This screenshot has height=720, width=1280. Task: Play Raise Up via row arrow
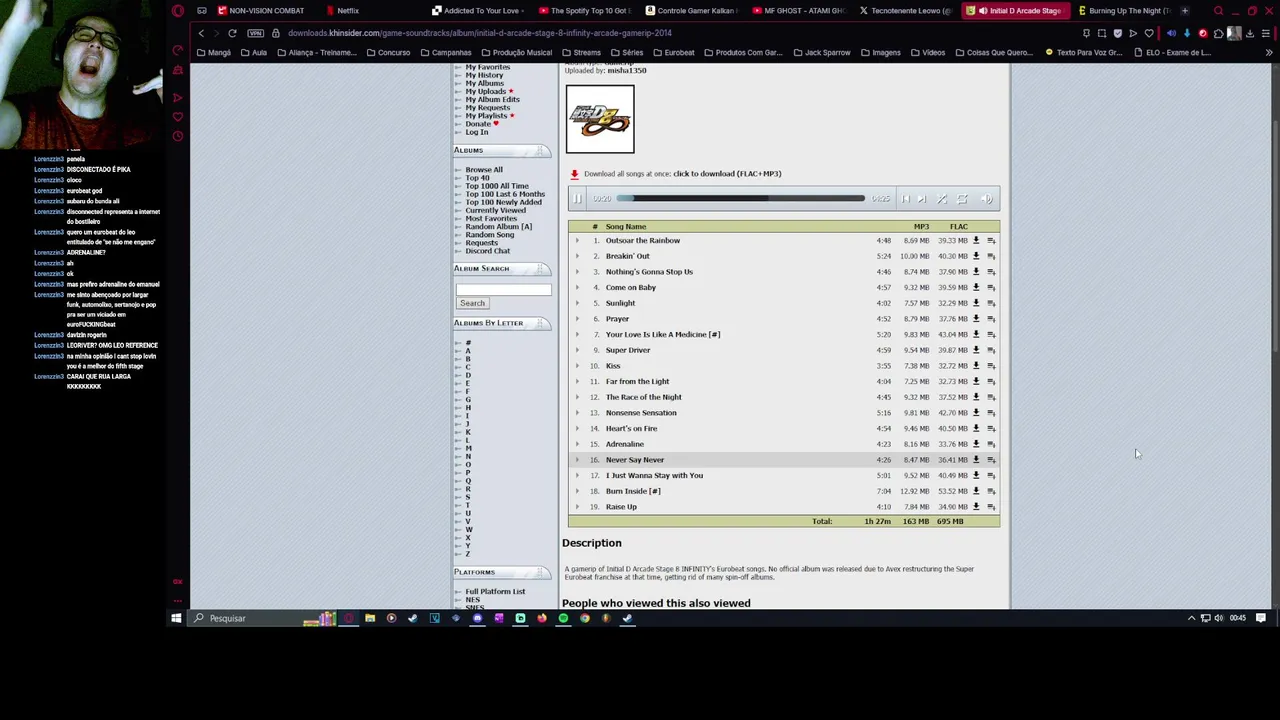pyautogui.click(x=577, y=507)
